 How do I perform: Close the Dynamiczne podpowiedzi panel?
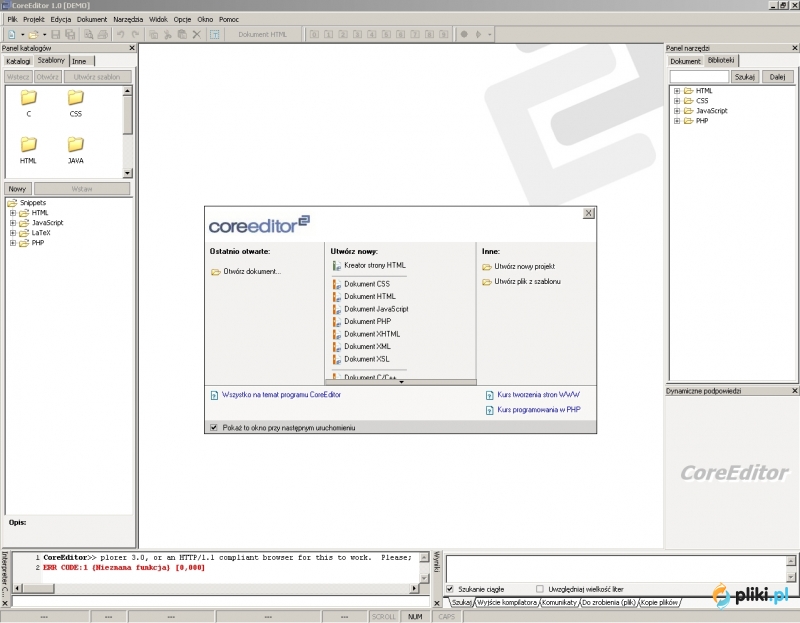(x=794, y=391)
